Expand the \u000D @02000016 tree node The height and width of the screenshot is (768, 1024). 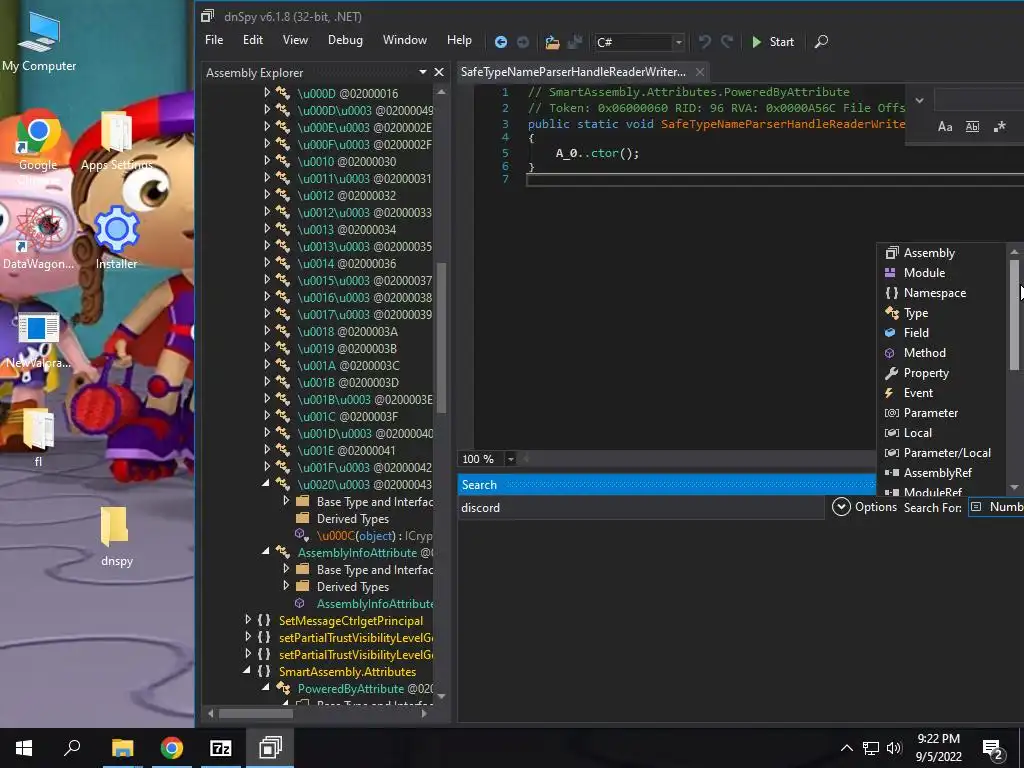[x=266, y=93]
